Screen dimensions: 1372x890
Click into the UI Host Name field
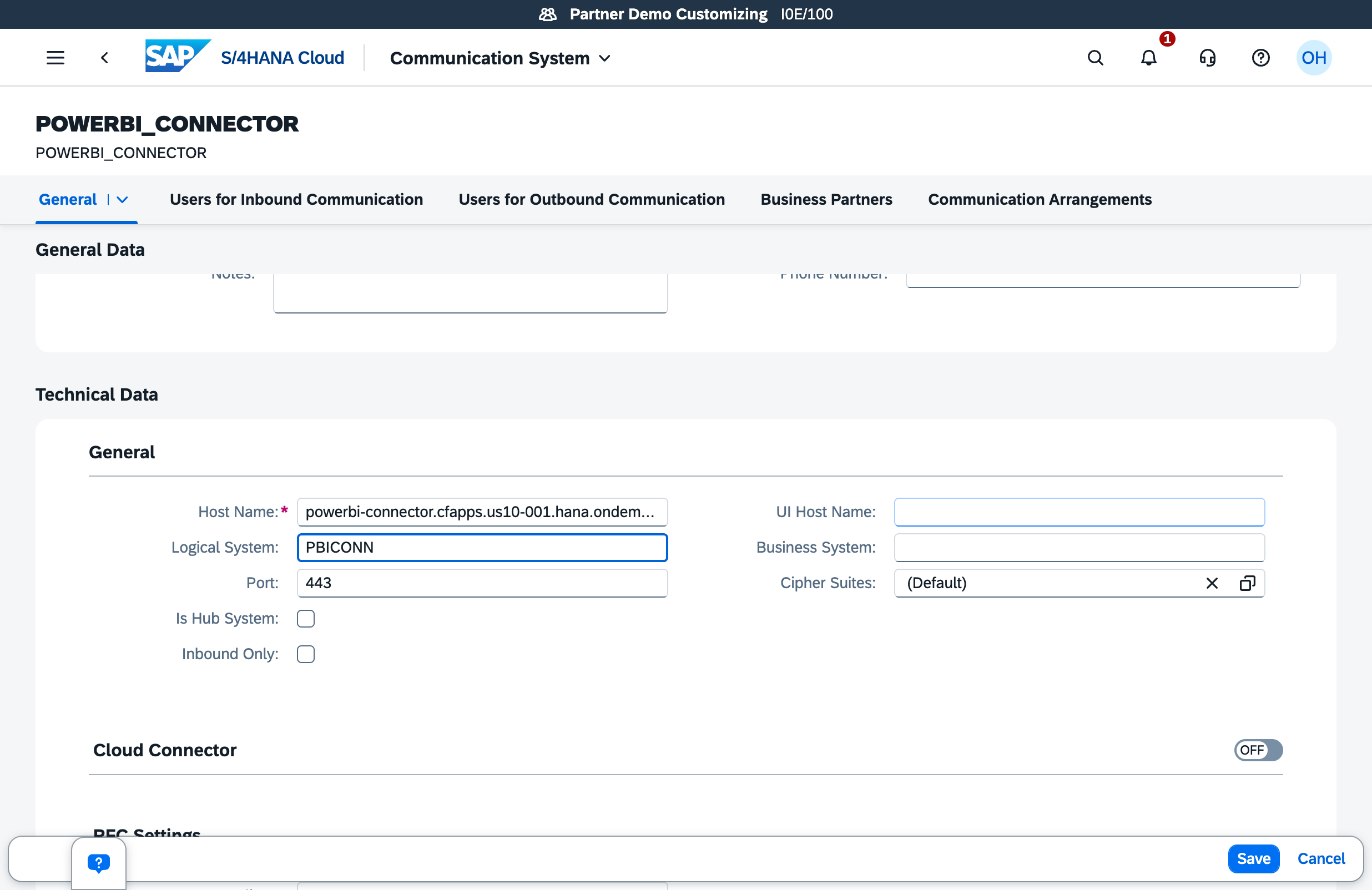(1079, 512)
